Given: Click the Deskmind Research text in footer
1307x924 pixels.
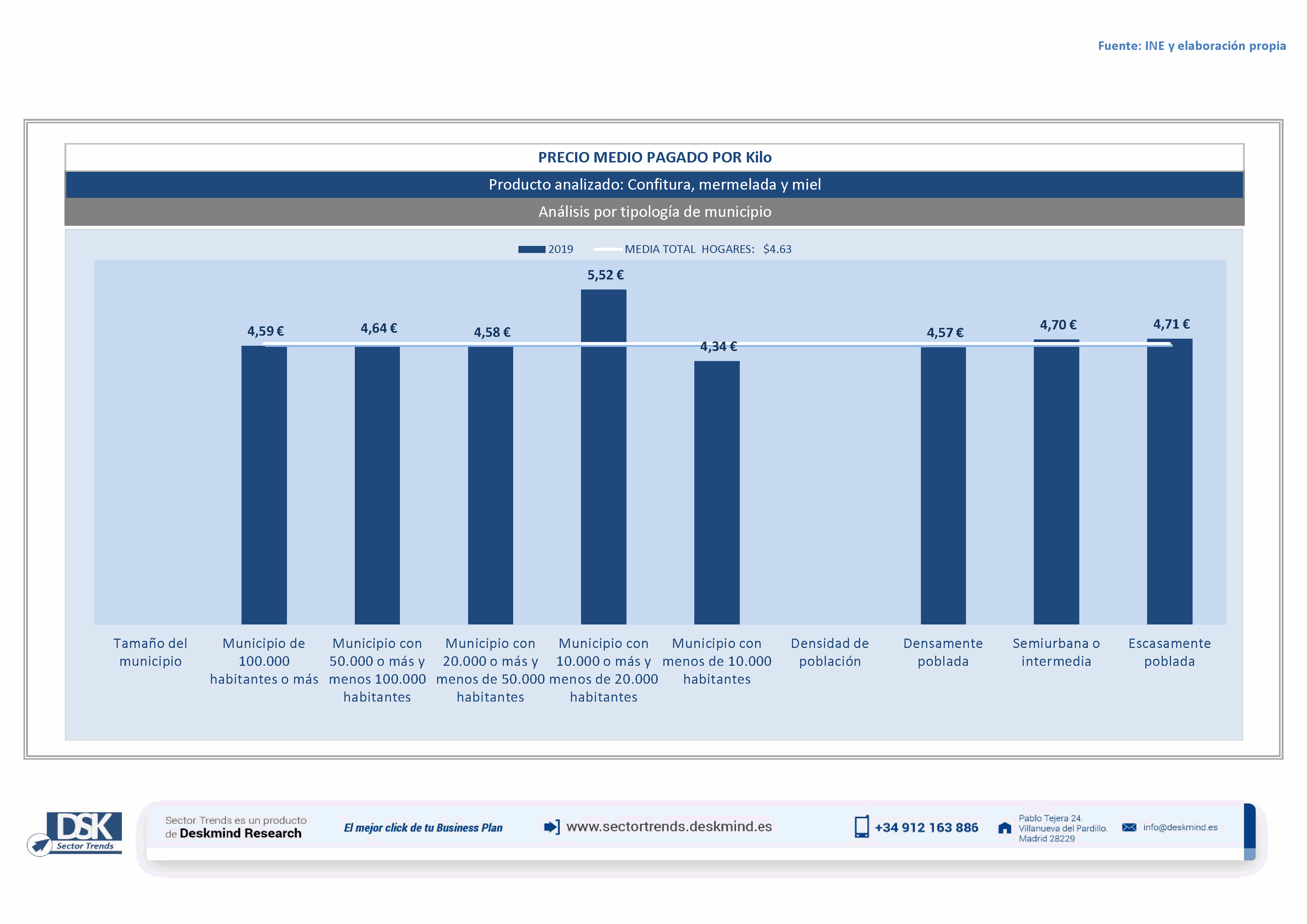Looking at the screenshot, I should coord(240,833).
